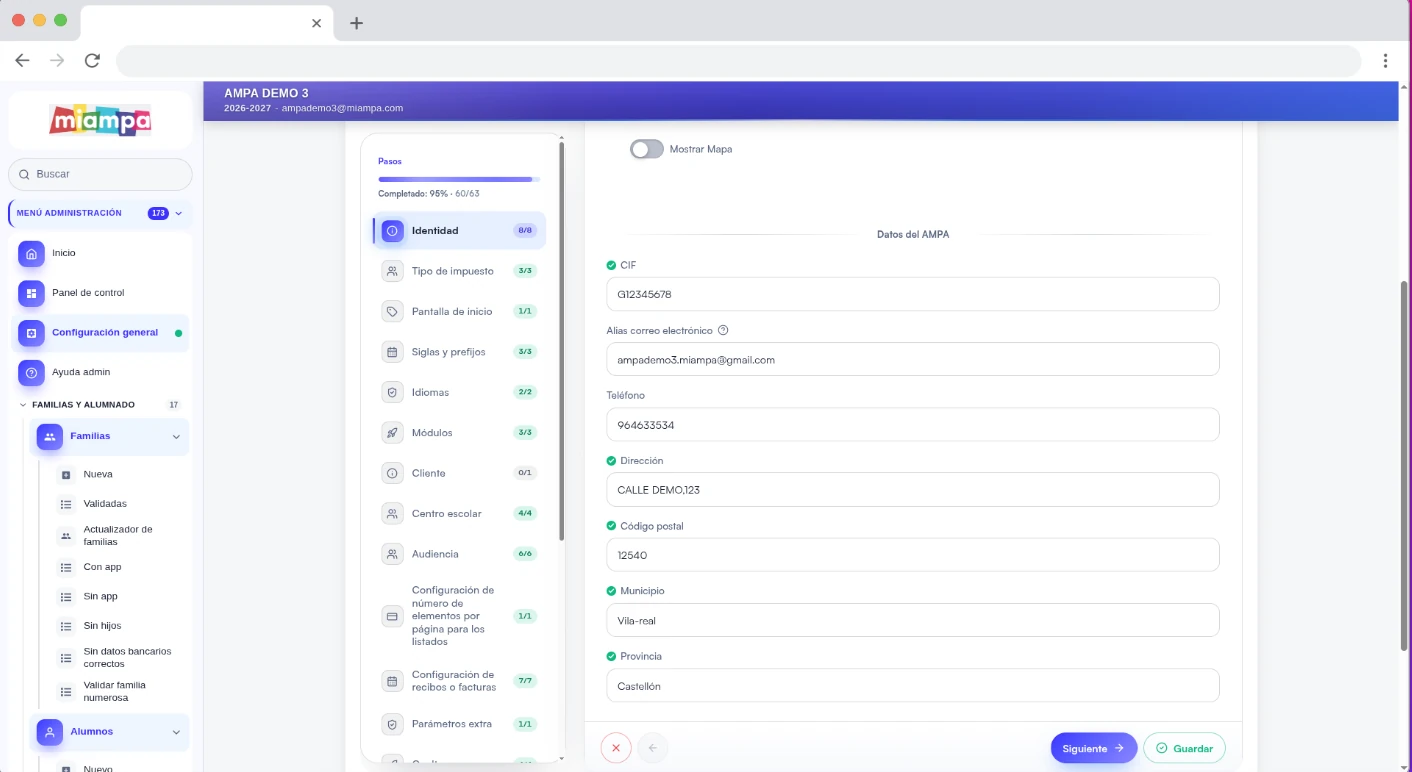The image size is (1412, 772).
Task: Open the browser three-dot menu
Action: (x=1385, y=61)
